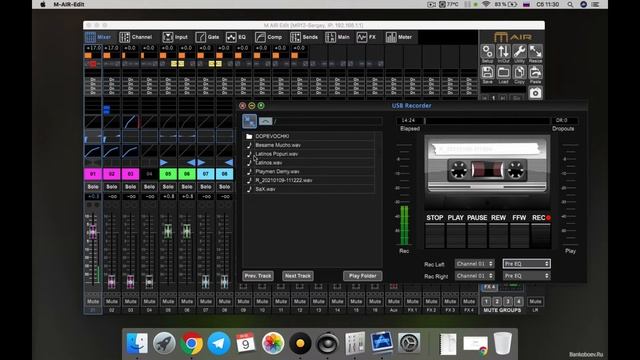This screenshot has height=360, width=640.
Task: Mute the LR main bus
Action: 535,301
